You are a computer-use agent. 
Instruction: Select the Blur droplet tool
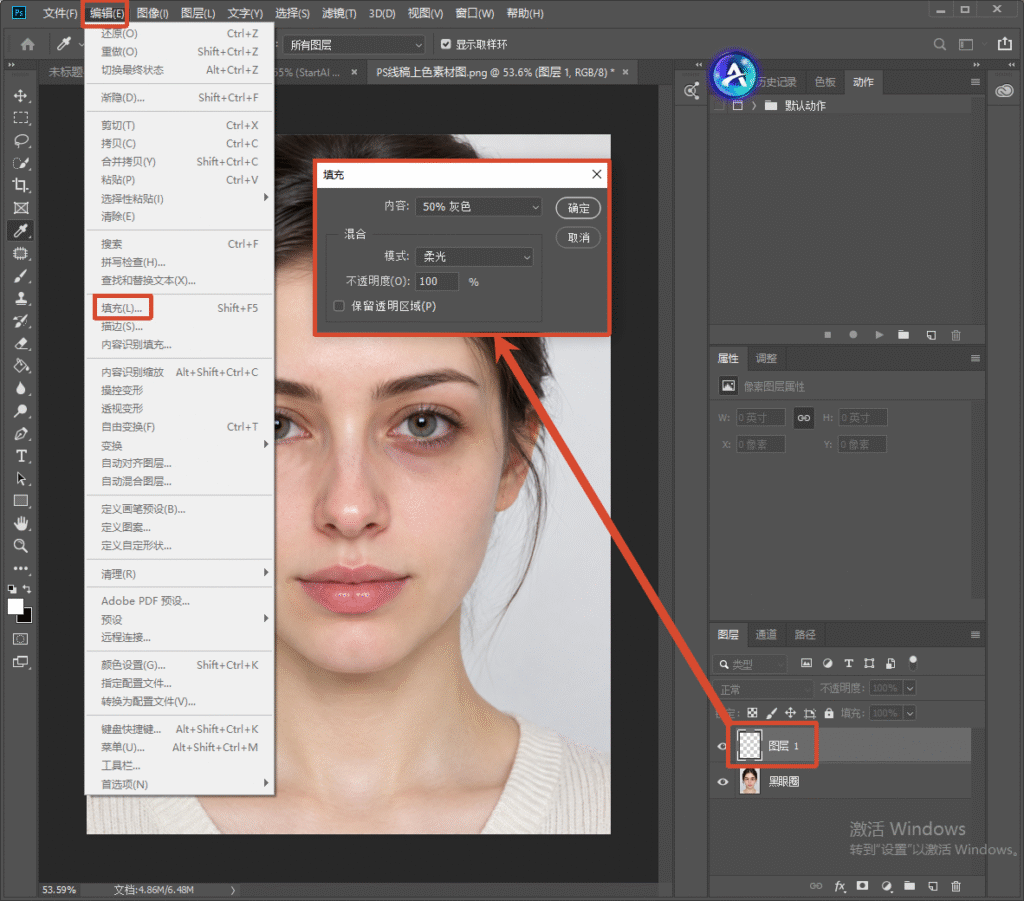pos(21,388)
